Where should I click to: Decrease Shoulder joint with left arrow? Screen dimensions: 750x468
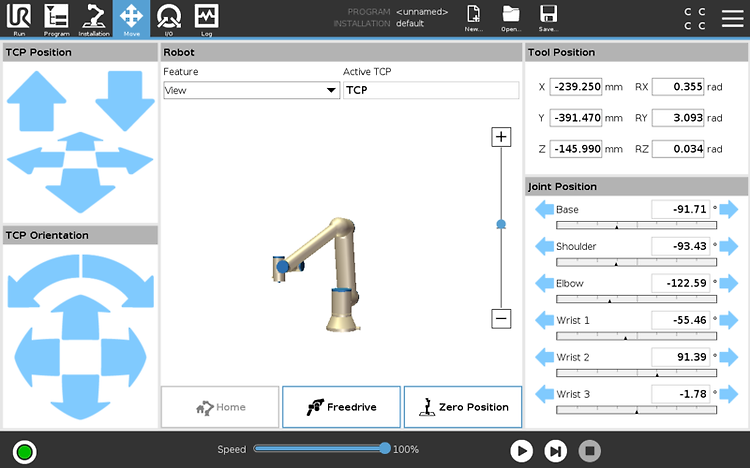544,246
